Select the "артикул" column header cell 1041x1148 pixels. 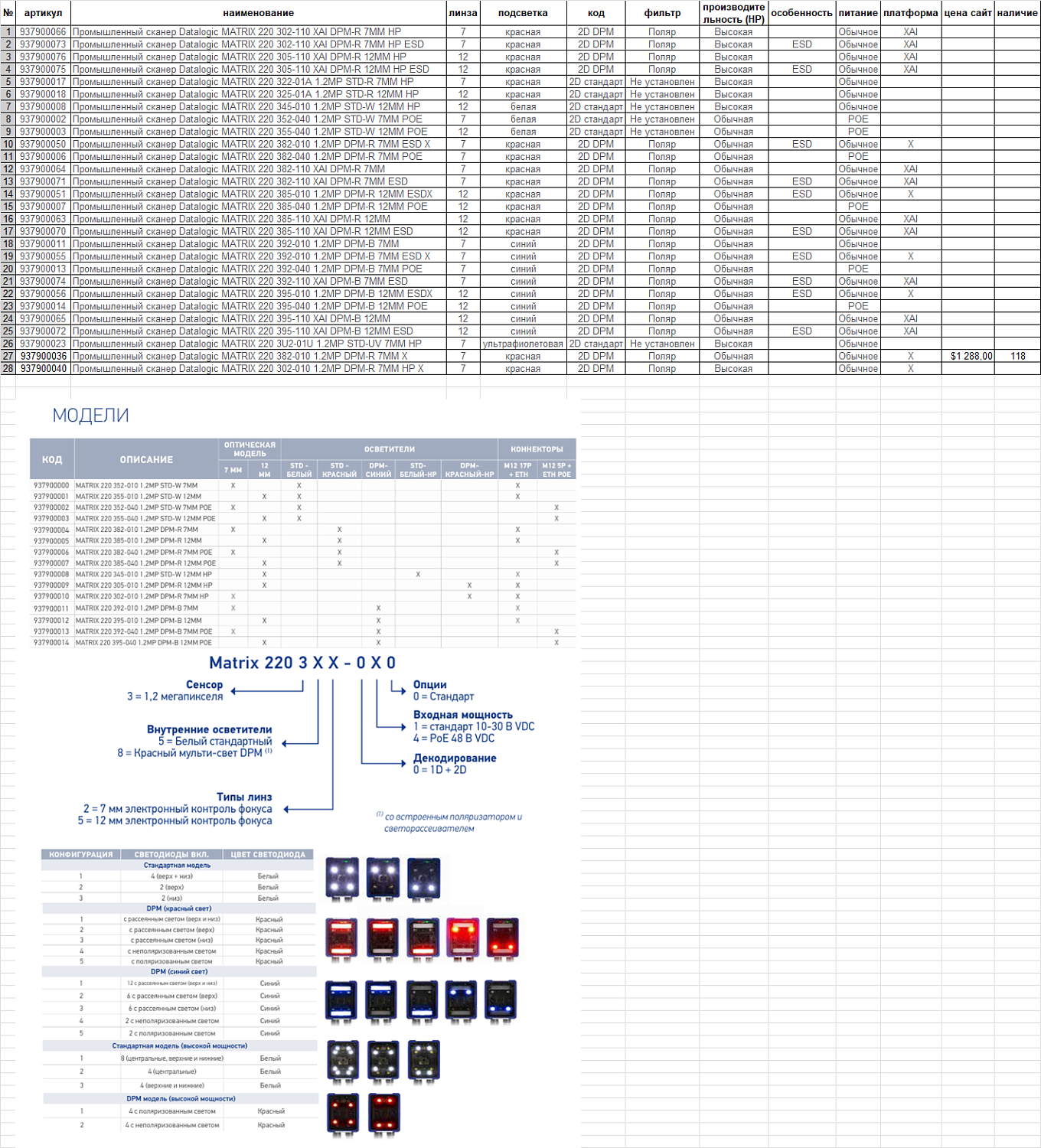point(44,13)
